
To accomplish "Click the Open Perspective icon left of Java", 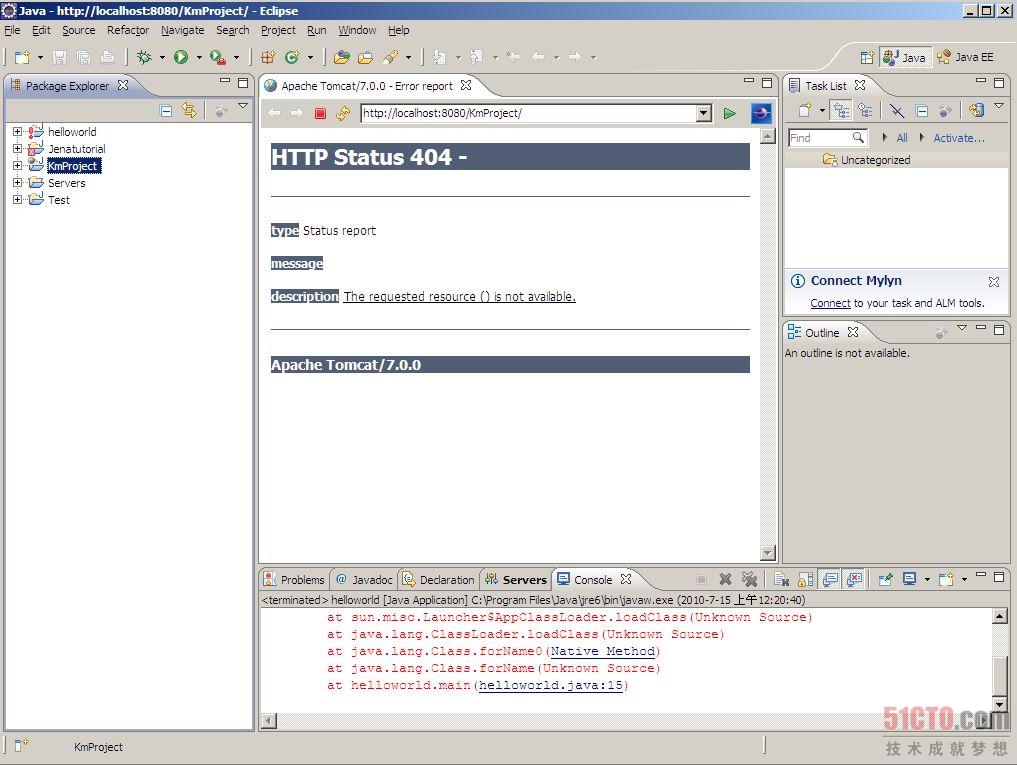I will pyautogui.click(x=867, y=58).
